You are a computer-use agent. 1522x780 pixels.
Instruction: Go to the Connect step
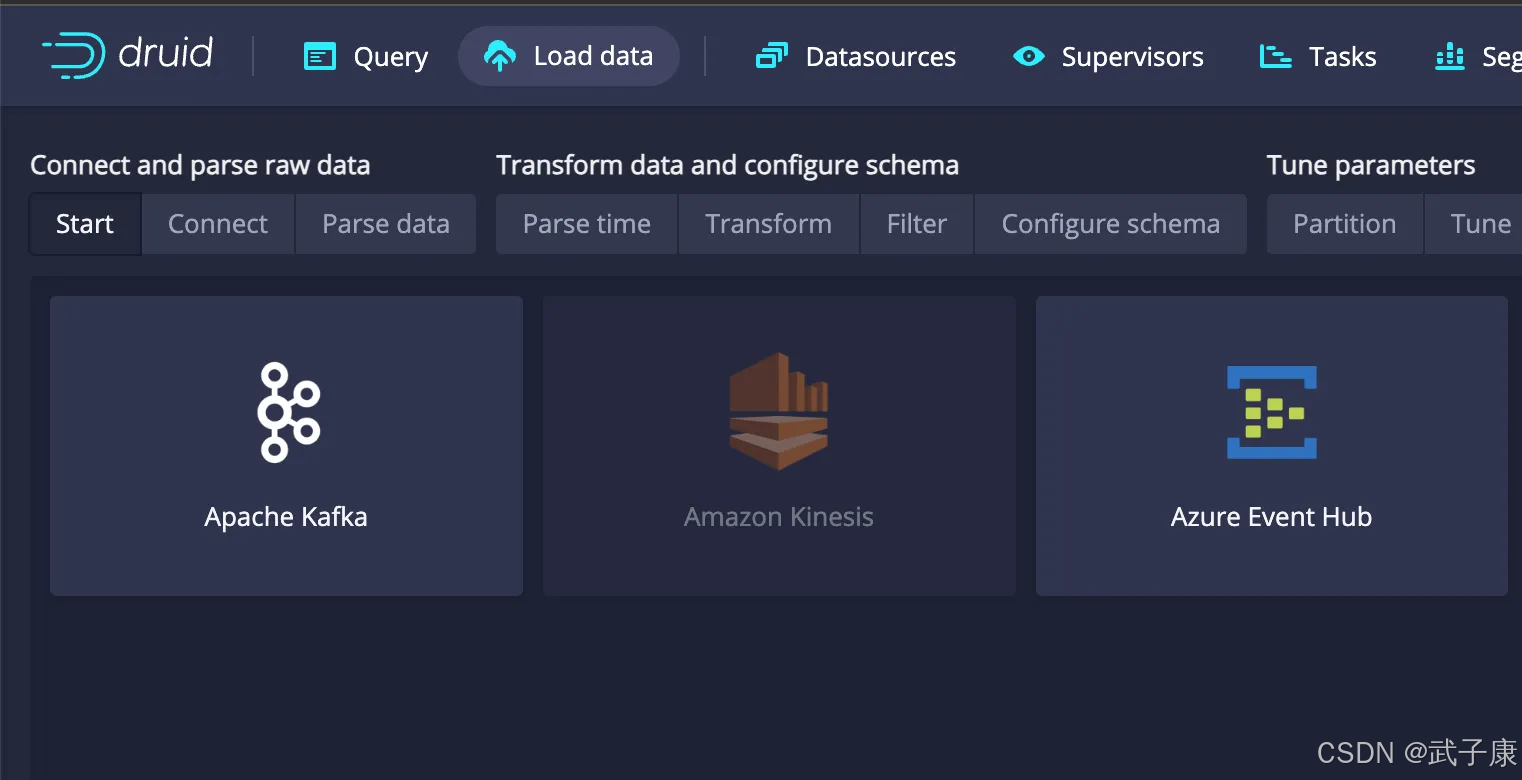tap(218, 224)
